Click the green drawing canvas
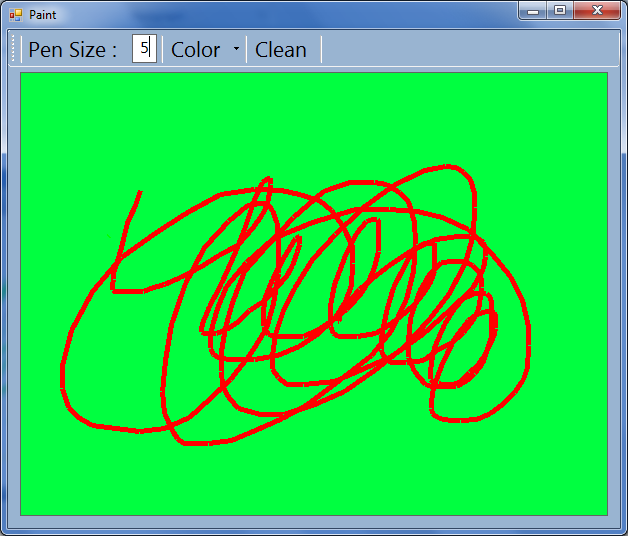 [x=314, y=294]
